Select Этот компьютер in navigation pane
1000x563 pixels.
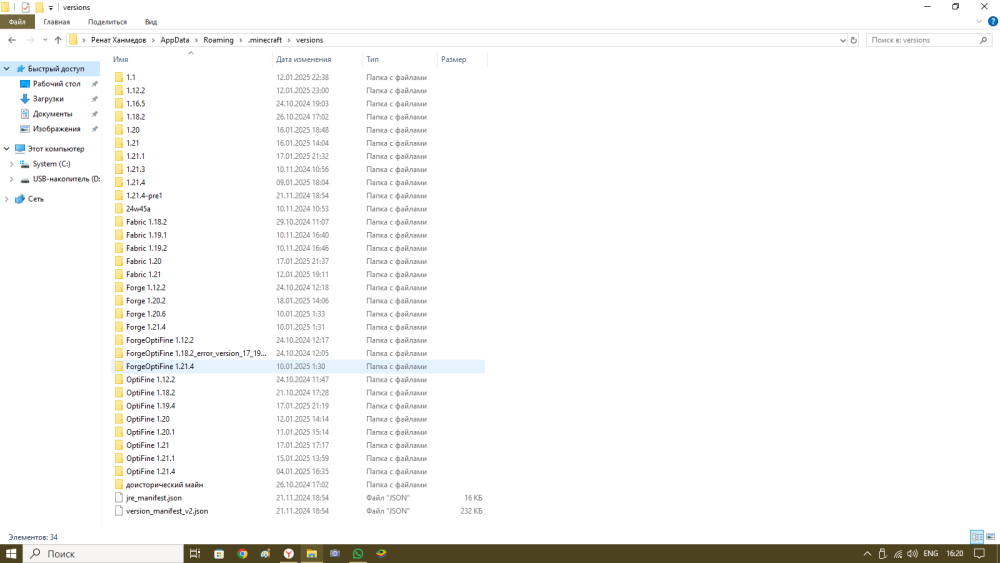[55, 149]
